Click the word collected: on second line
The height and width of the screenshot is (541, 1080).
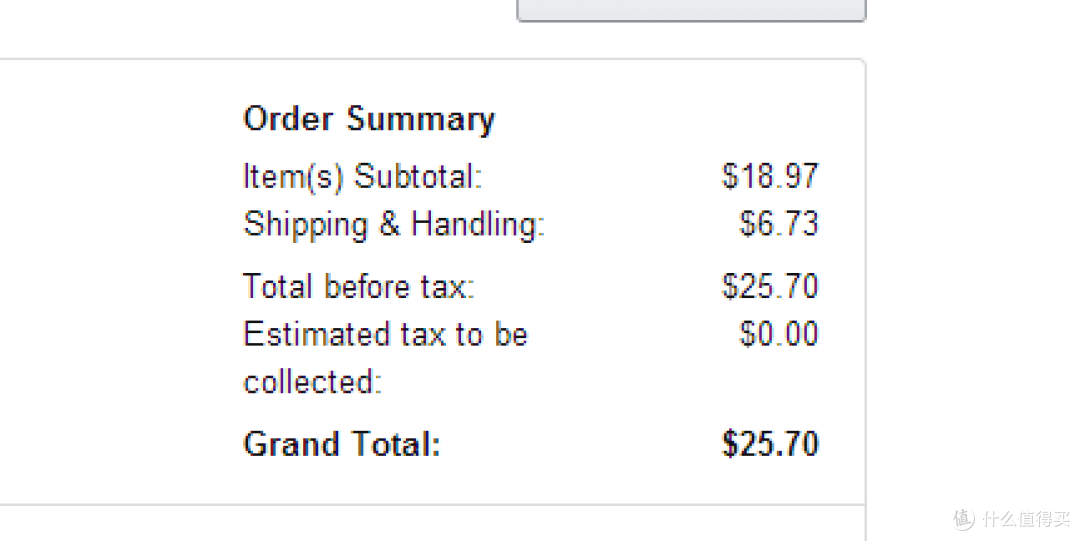tap(313, 382)
